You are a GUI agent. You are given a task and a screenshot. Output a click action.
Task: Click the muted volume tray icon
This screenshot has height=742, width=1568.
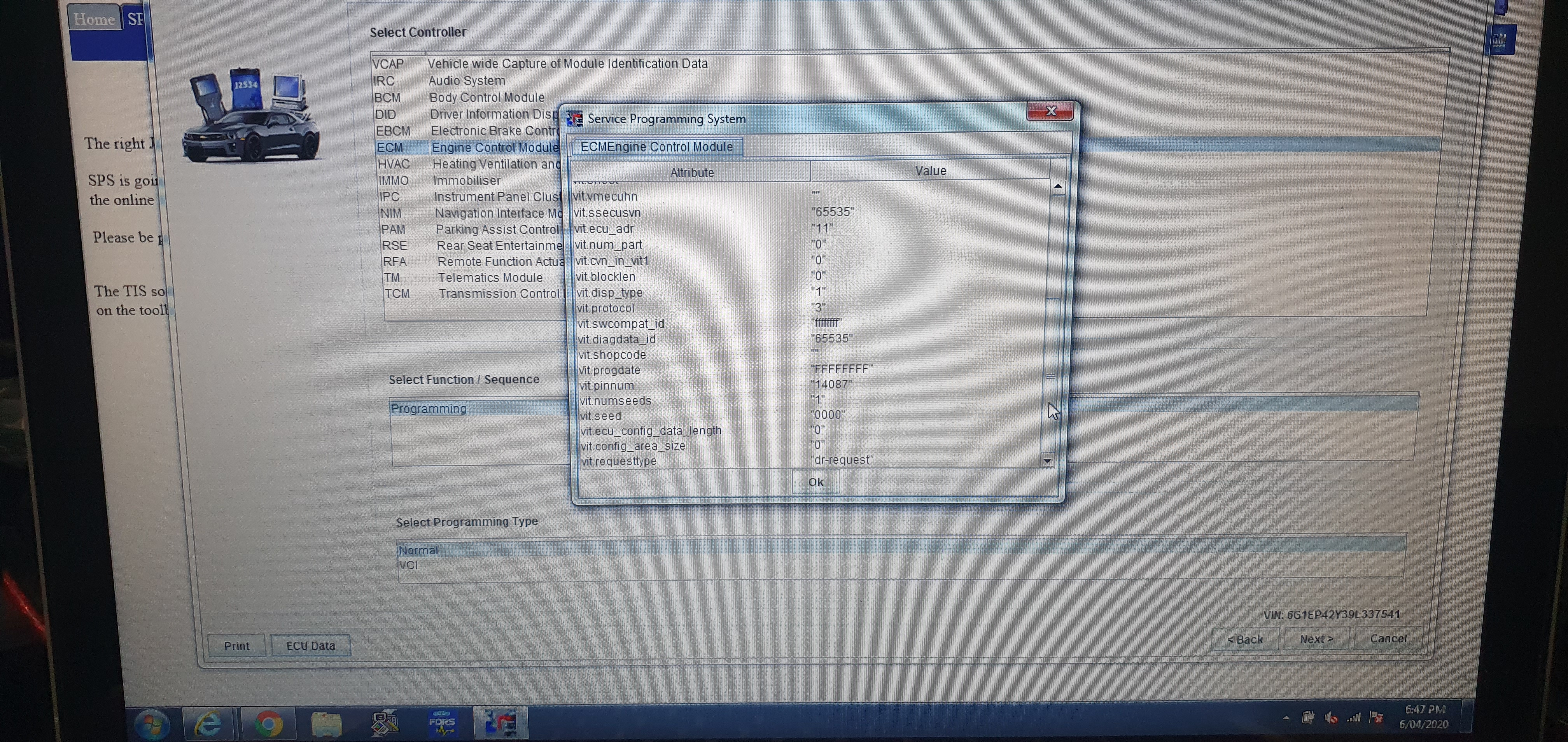tap(1331, 718)
